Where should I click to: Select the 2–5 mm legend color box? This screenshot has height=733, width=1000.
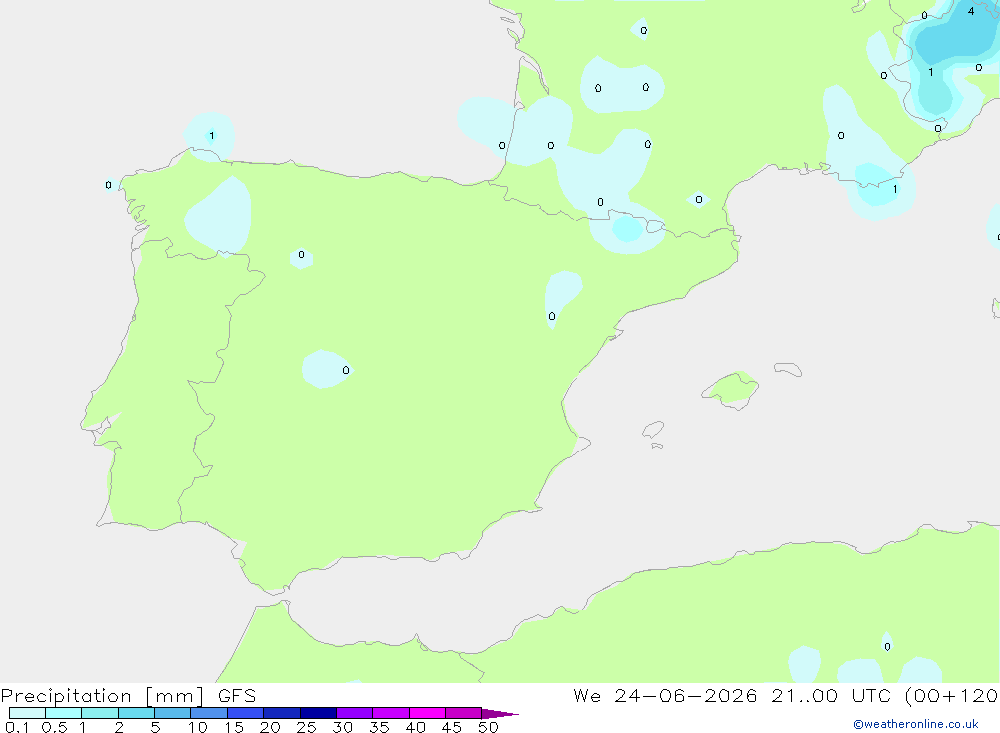[136, 713]
